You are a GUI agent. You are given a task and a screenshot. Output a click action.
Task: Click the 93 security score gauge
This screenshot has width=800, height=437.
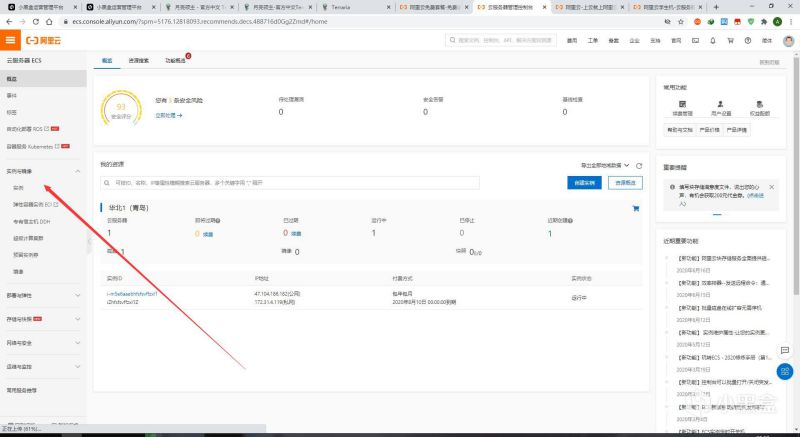[121, 109]
